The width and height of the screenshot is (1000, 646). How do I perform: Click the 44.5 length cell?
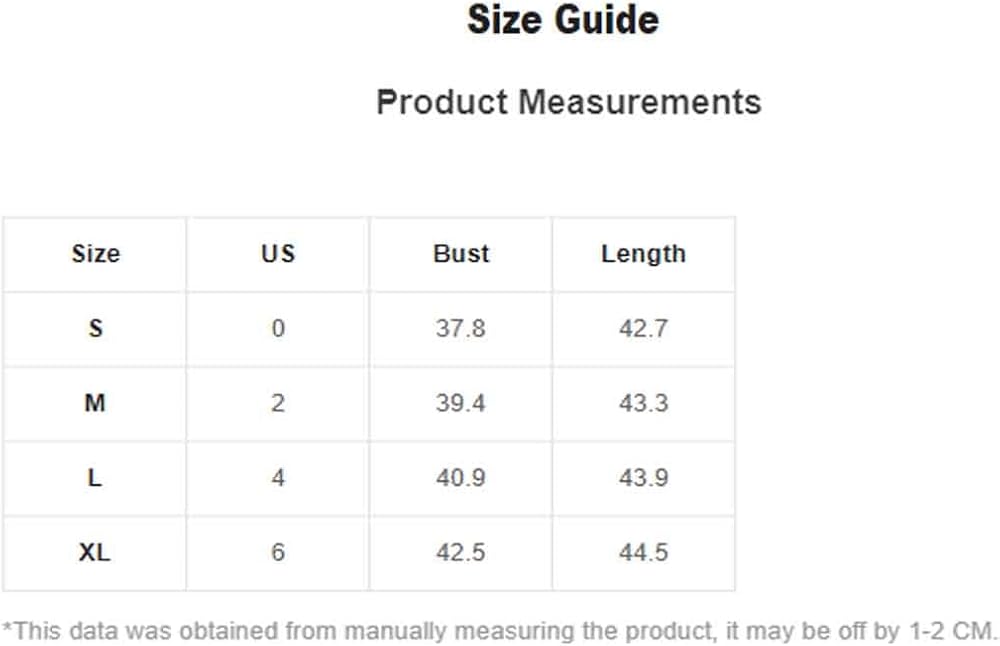coord(643,553)
